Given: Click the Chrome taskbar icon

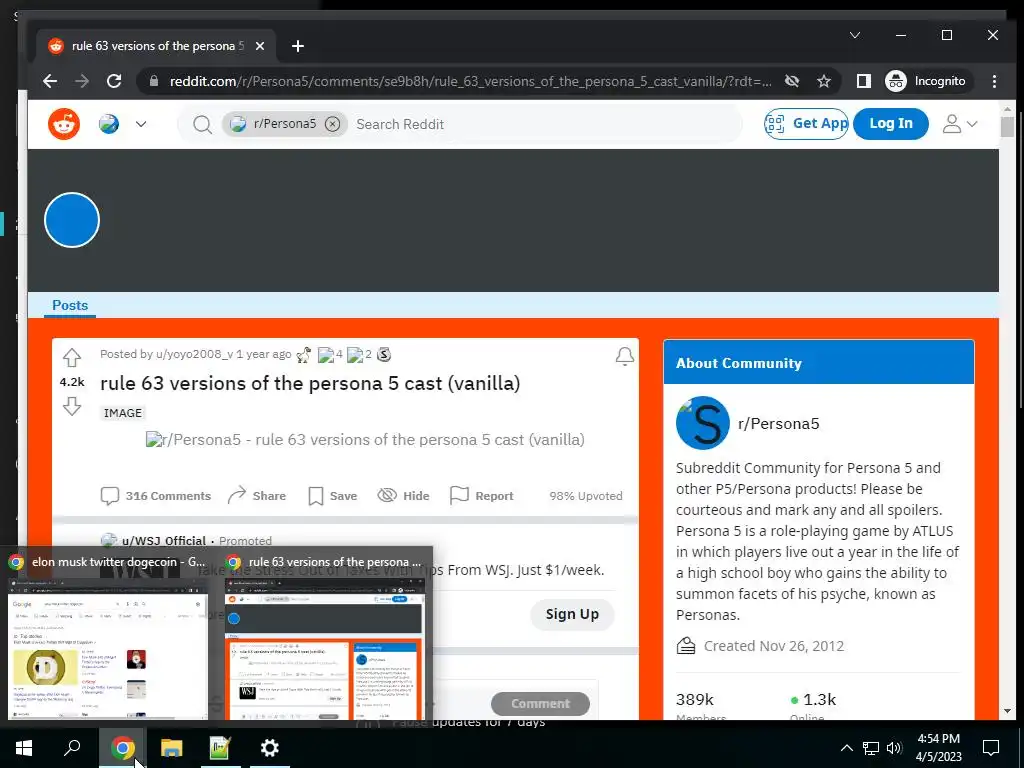Looking at the screenshot, I should pos(122,748).
